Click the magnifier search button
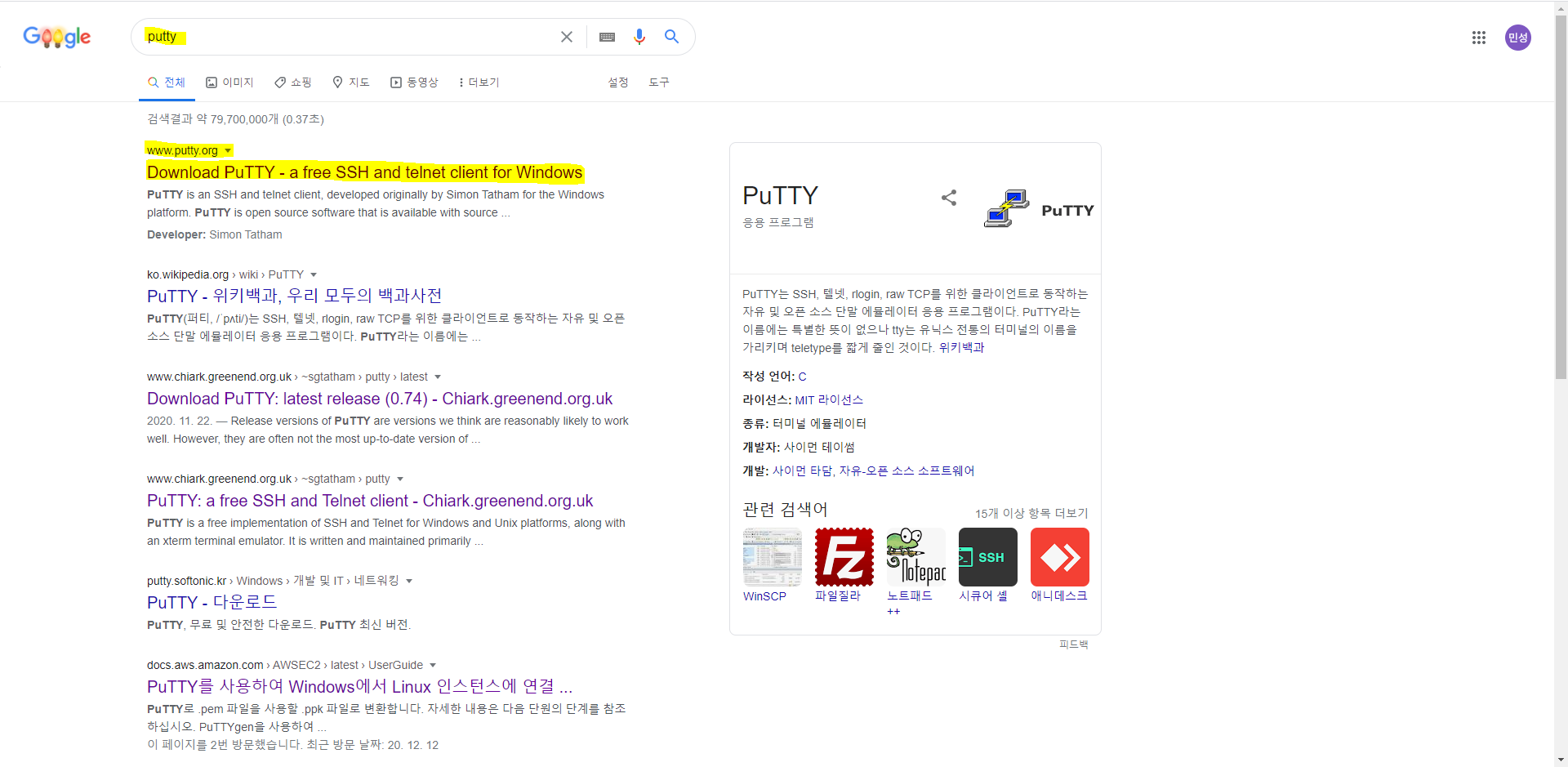 671,37
